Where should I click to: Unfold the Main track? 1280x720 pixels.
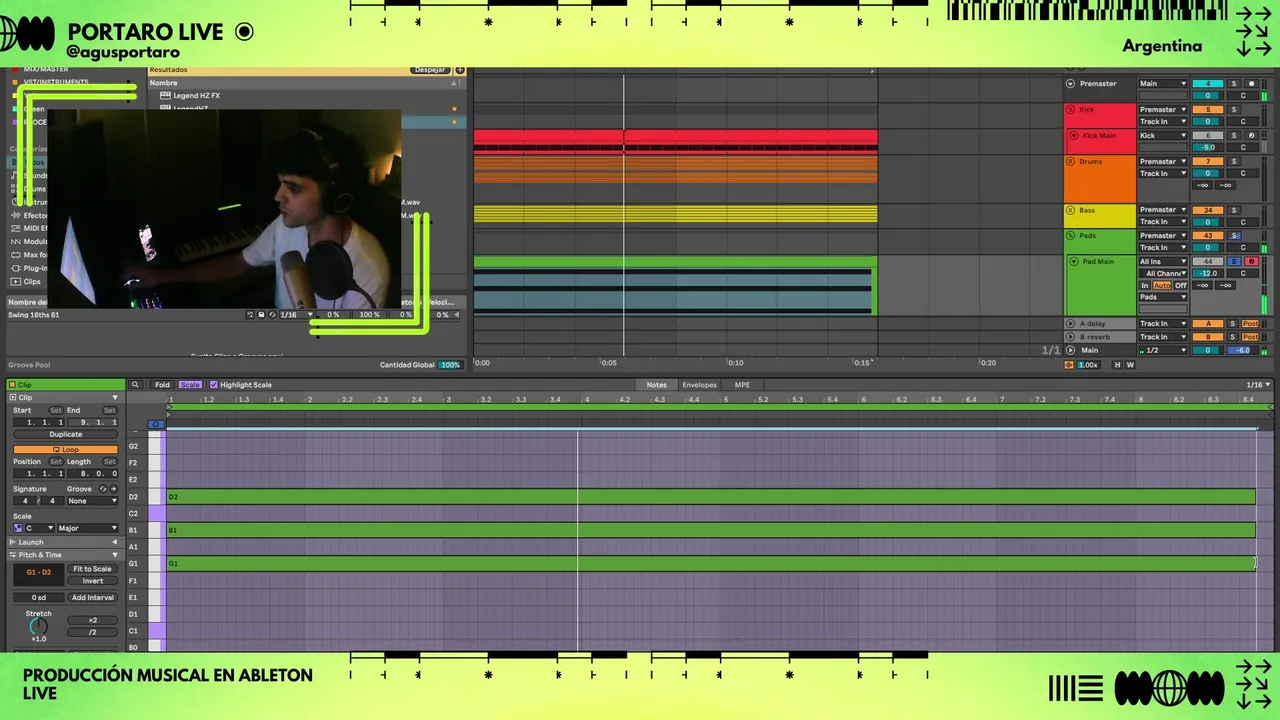tap(1071, 350)
